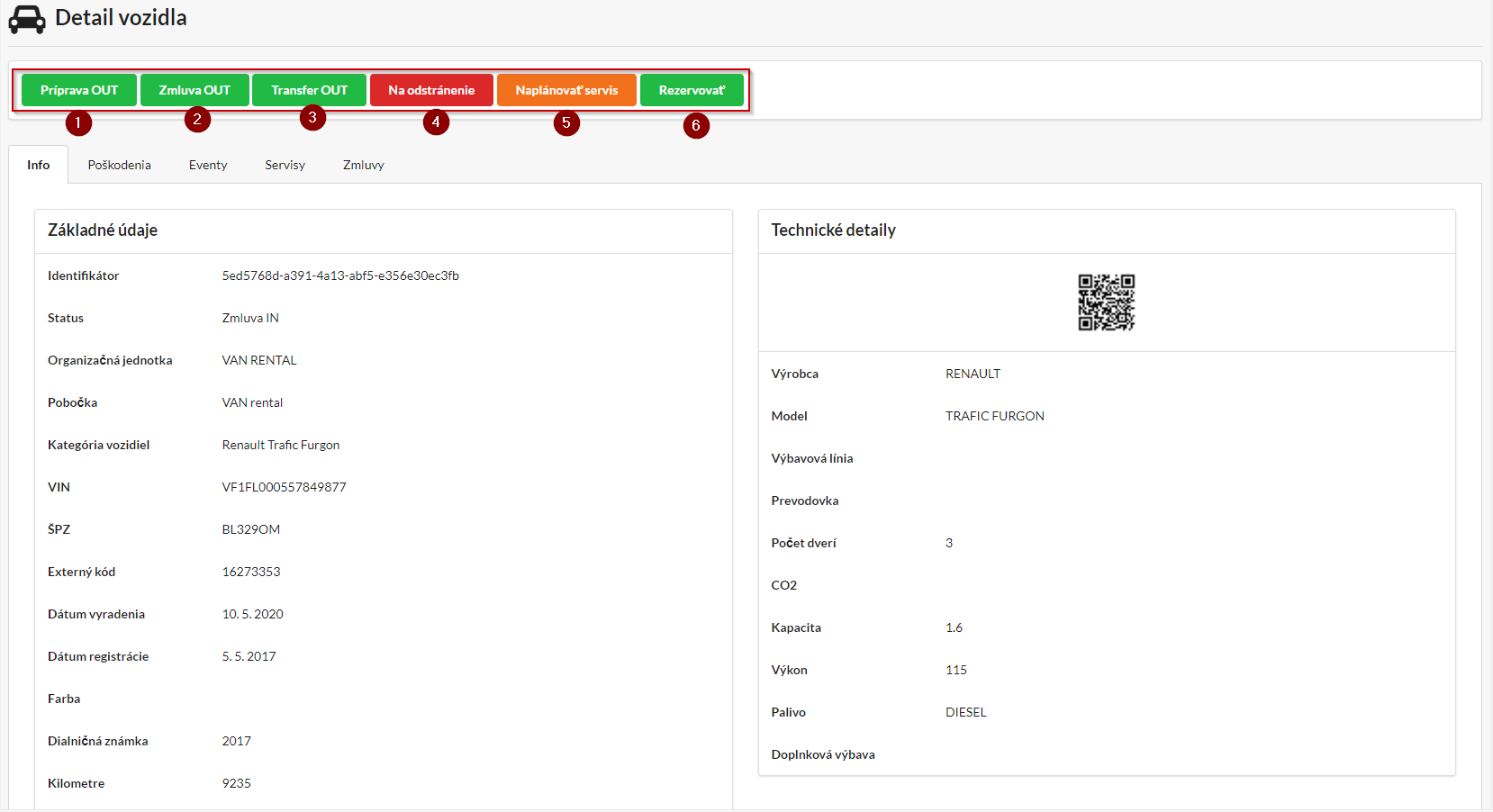Click the orange Naplánovať servis button
The image size is (1493, 812).
566,90
